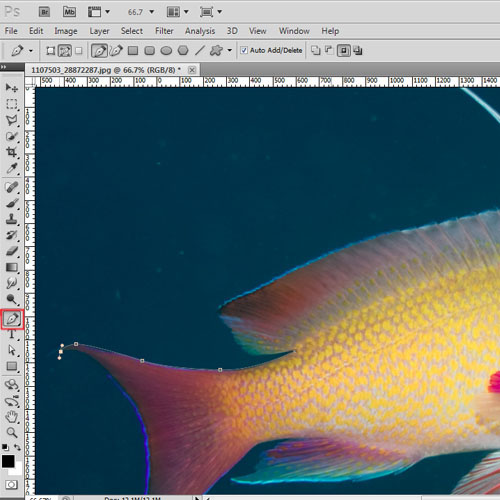
Task: Select the Spot Healing Brush tool
Action: click(12, 187)
